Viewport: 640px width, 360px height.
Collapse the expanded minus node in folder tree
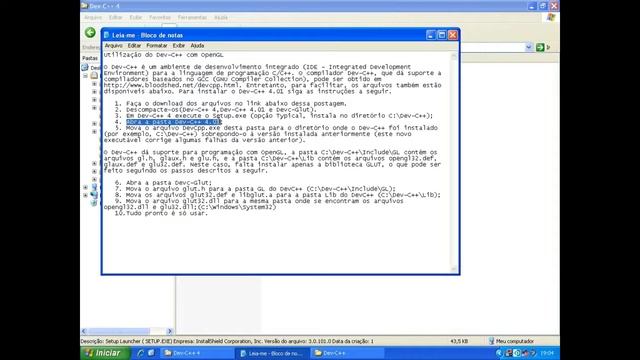pos(86,76)
